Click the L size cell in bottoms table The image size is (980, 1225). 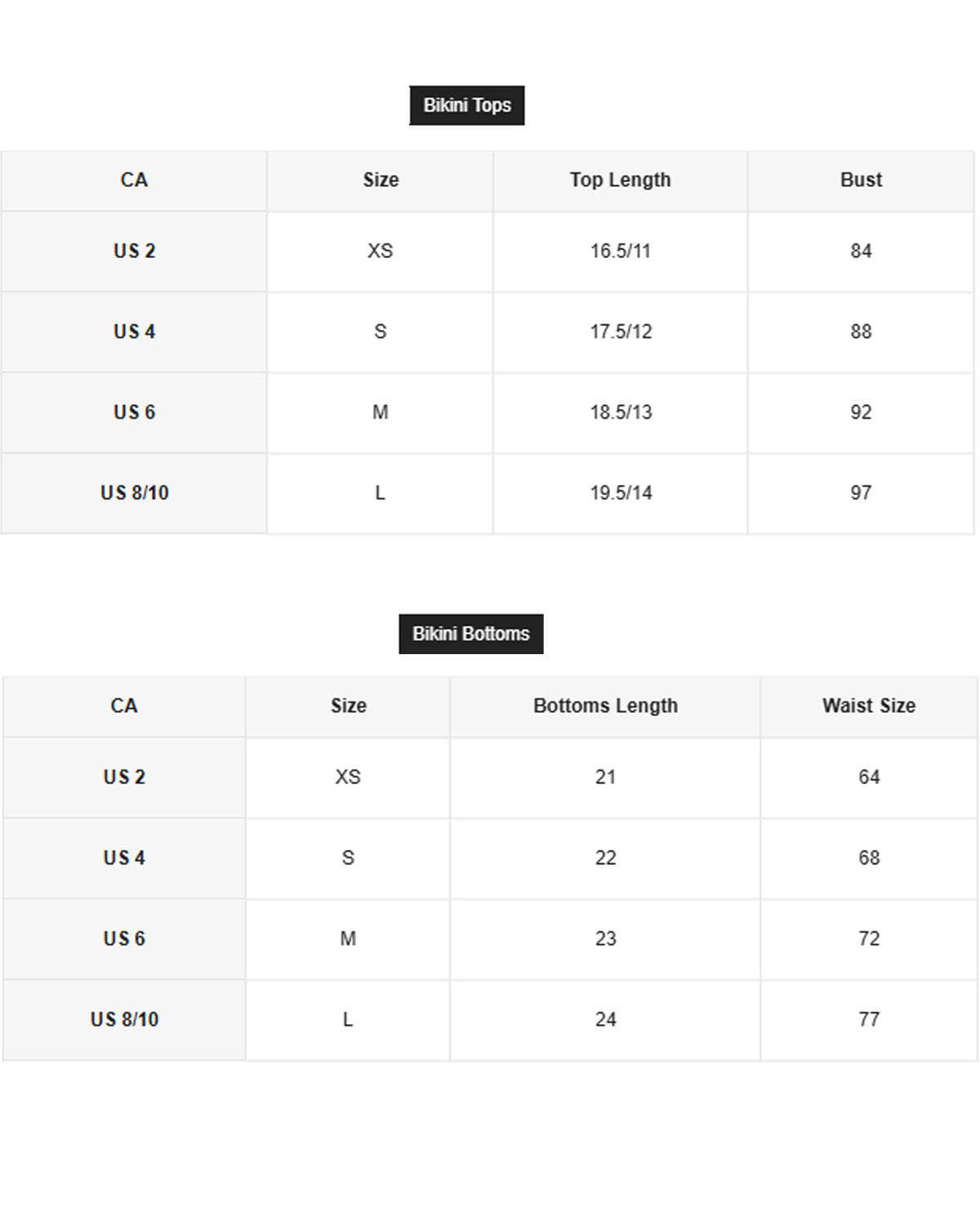(x=348, y=1020)
